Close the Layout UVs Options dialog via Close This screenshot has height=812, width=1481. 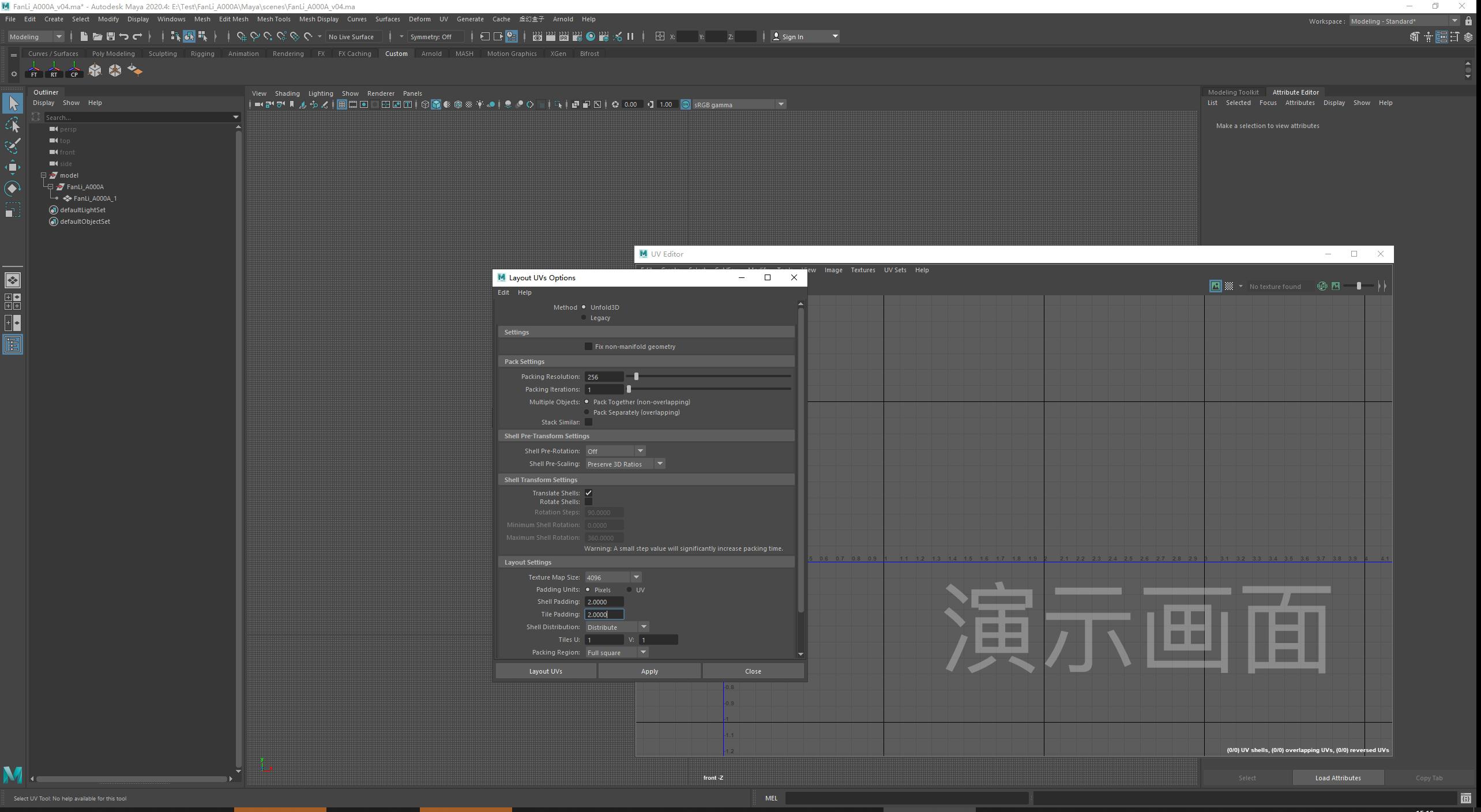point(753,671)
